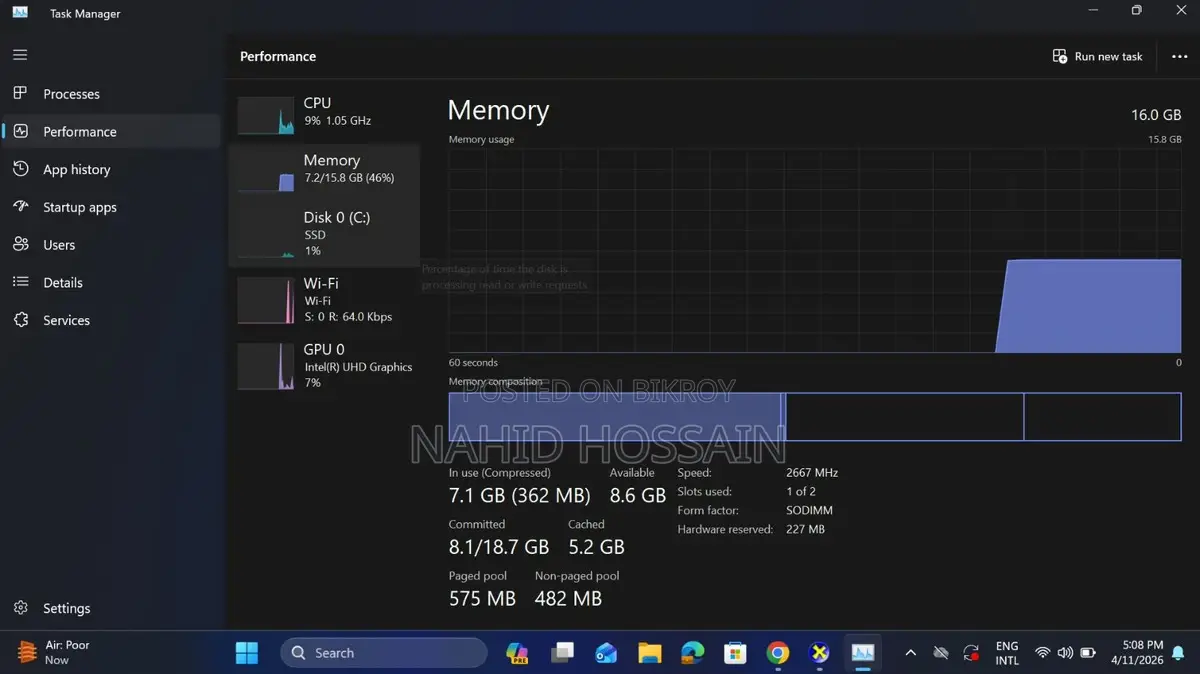Click the Users people icon
Viewport: 1200px width, 674px height.
pos(20,244)
